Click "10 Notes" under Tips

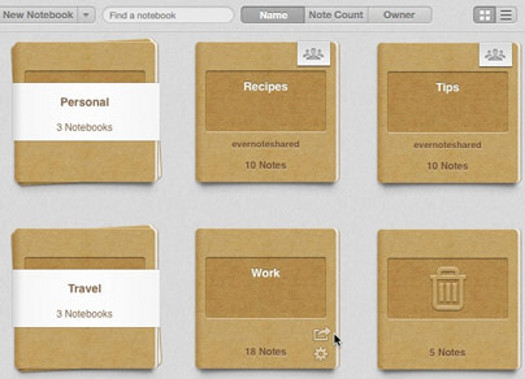coord(447,166)
